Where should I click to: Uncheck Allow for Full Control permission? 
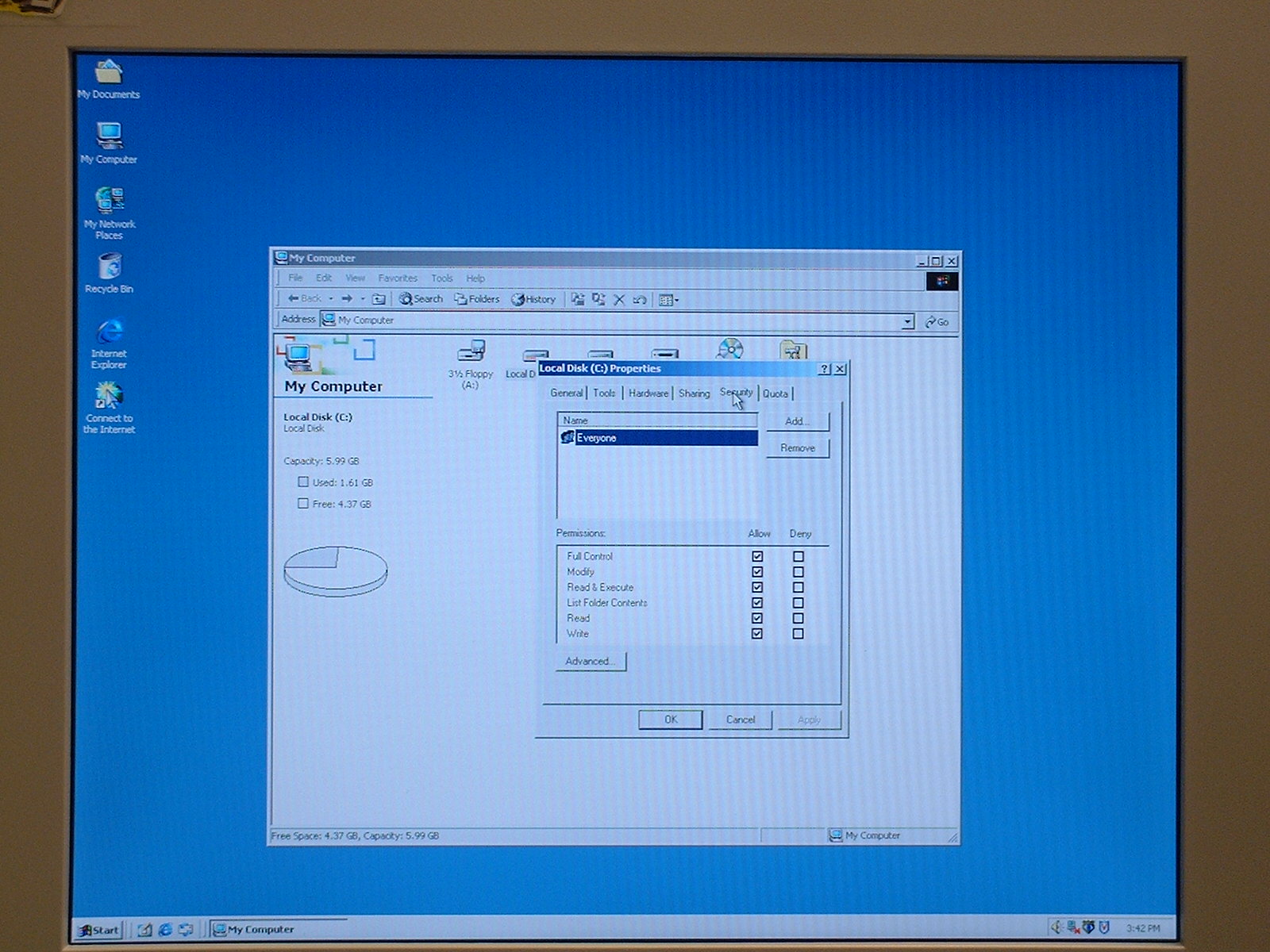pos(757,557)
